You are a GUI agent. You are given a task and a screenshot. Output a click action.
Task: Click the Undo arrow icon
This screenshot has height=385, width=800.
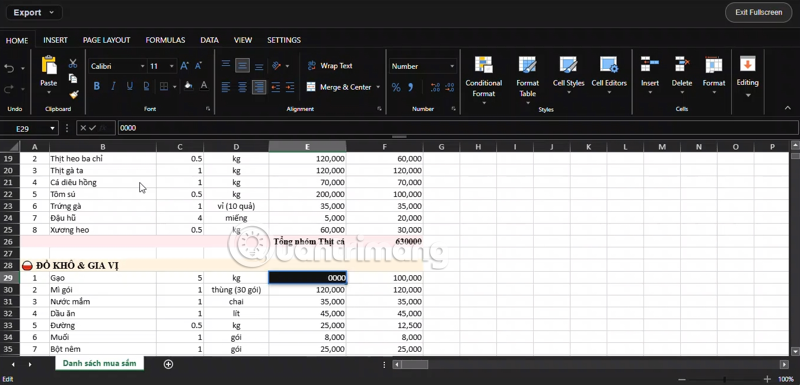pos(9,68)
